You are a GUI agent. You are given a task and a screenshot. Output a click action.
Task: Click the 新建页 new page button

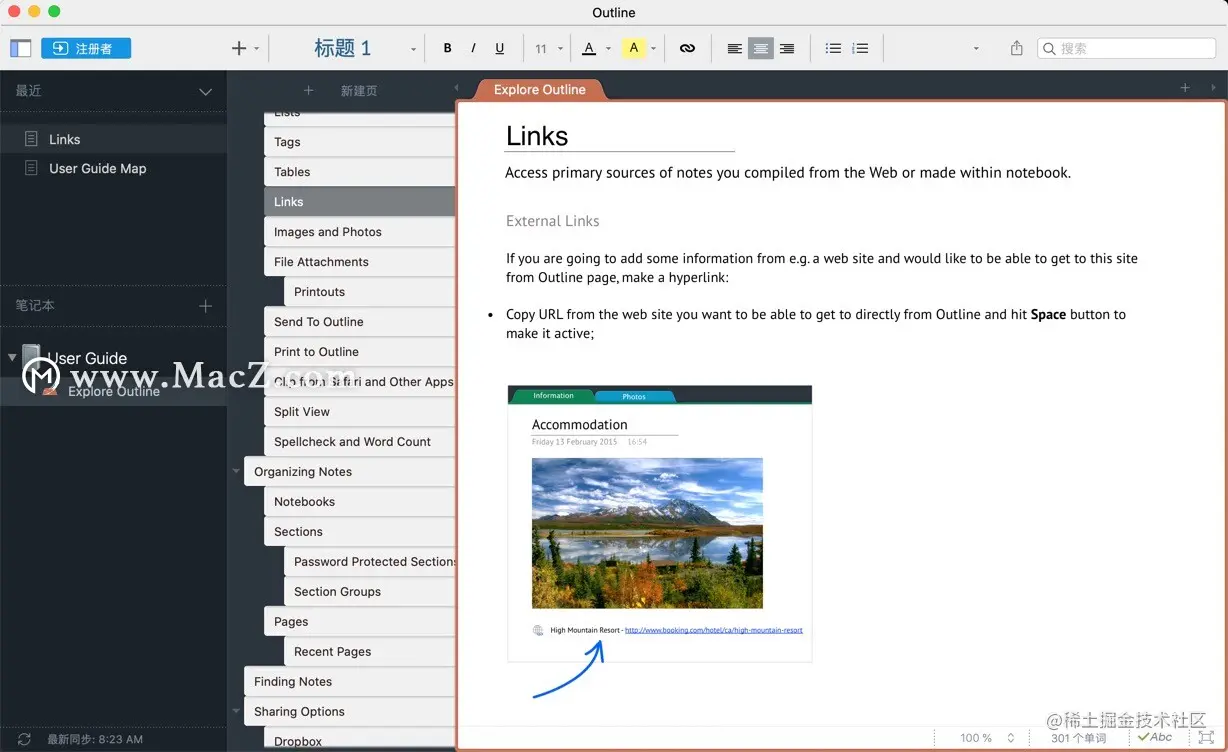click(359, 90)
